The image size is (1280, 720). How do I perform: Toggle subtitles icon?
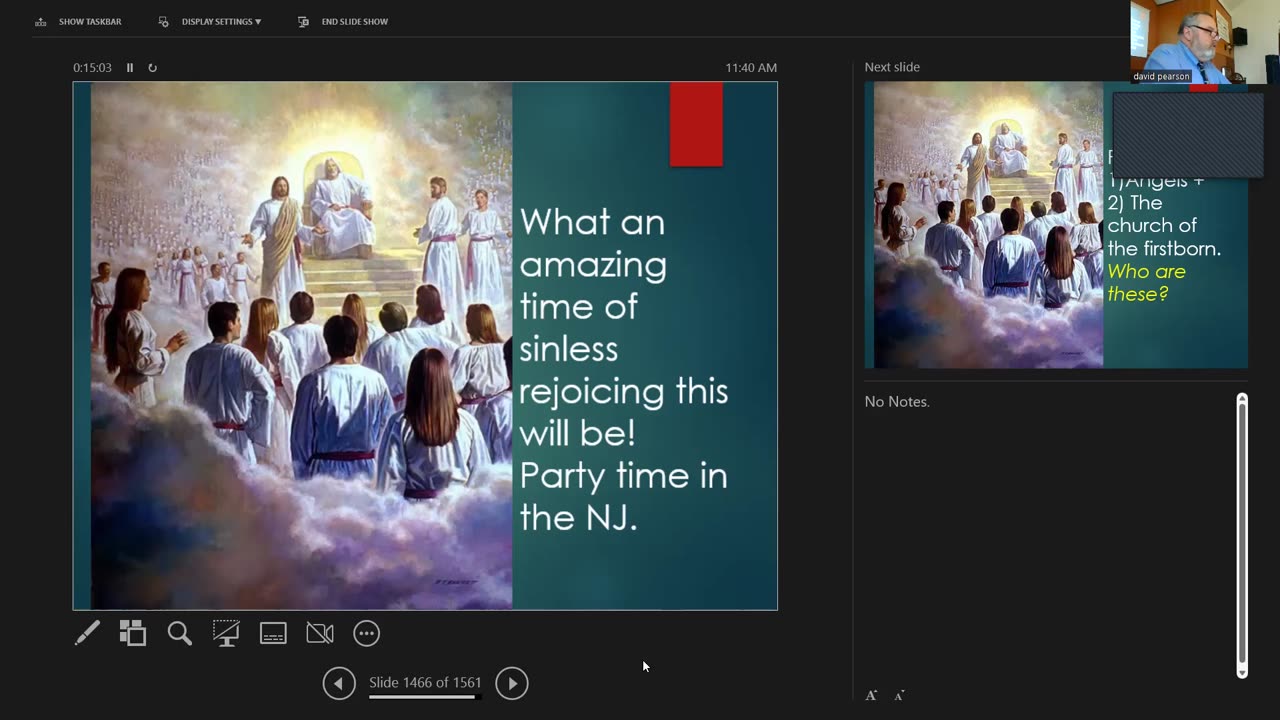coord(273,633)
